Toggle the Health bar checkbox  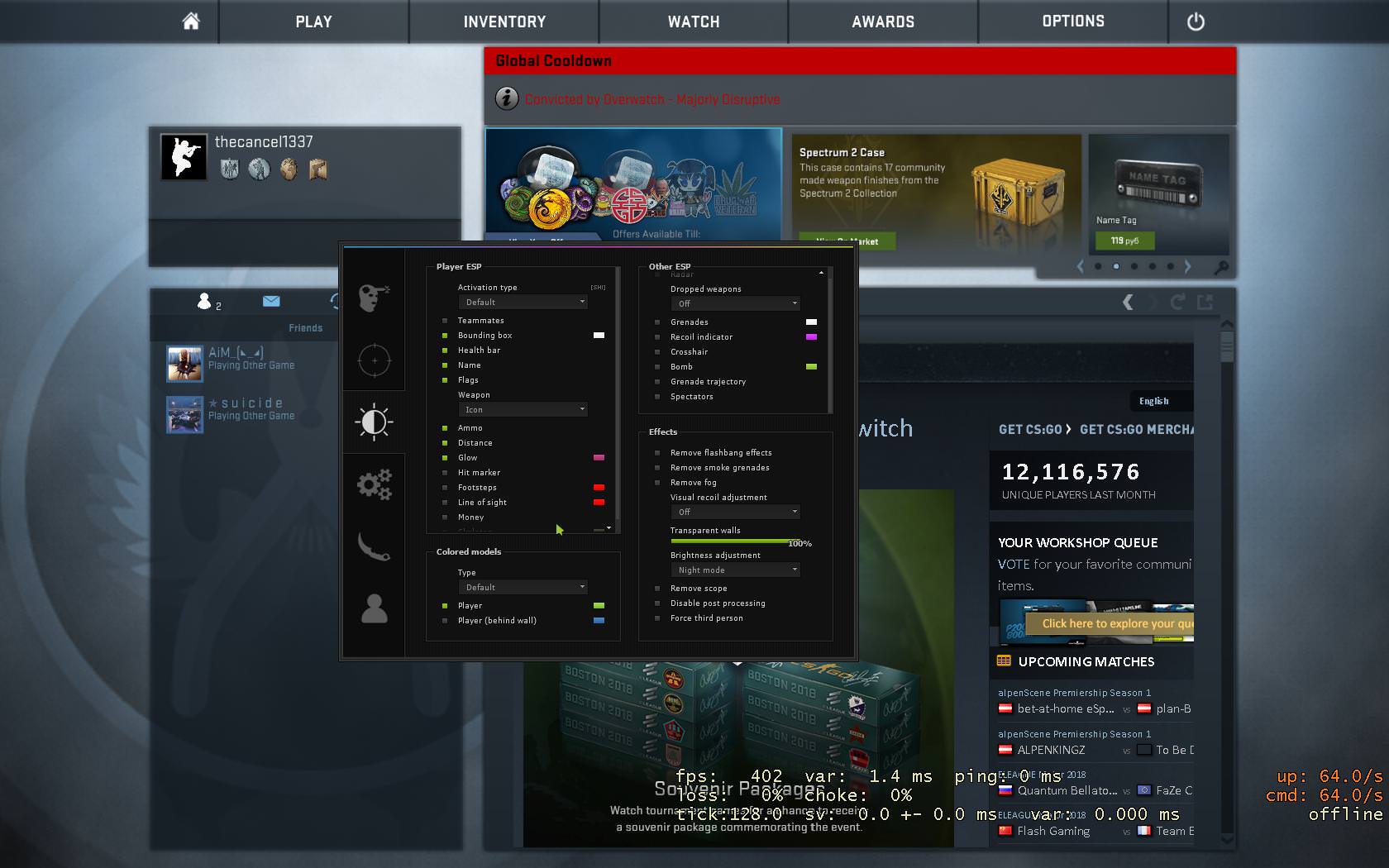click(x=445, y=351)
